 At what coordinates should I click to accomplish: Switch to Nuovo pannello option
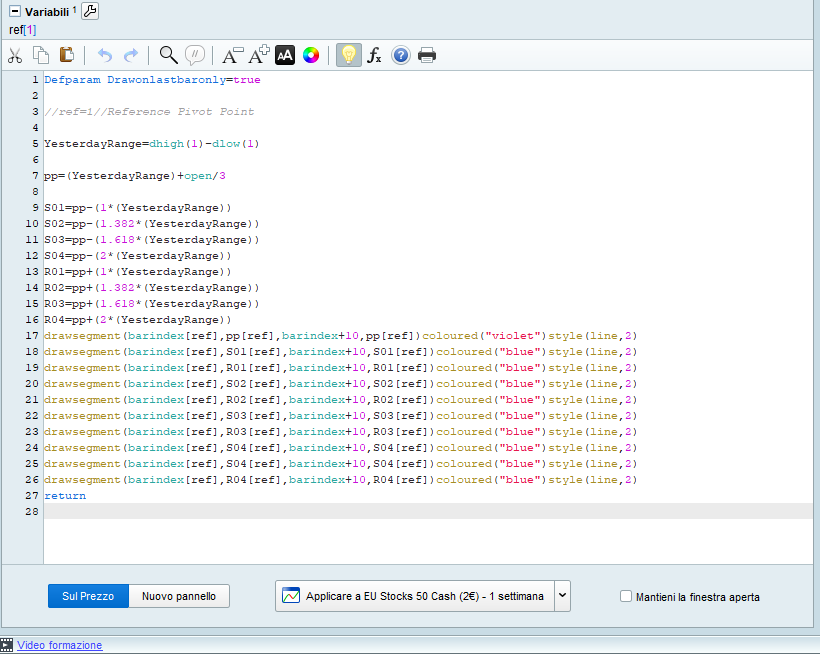[x=179, y=596]
